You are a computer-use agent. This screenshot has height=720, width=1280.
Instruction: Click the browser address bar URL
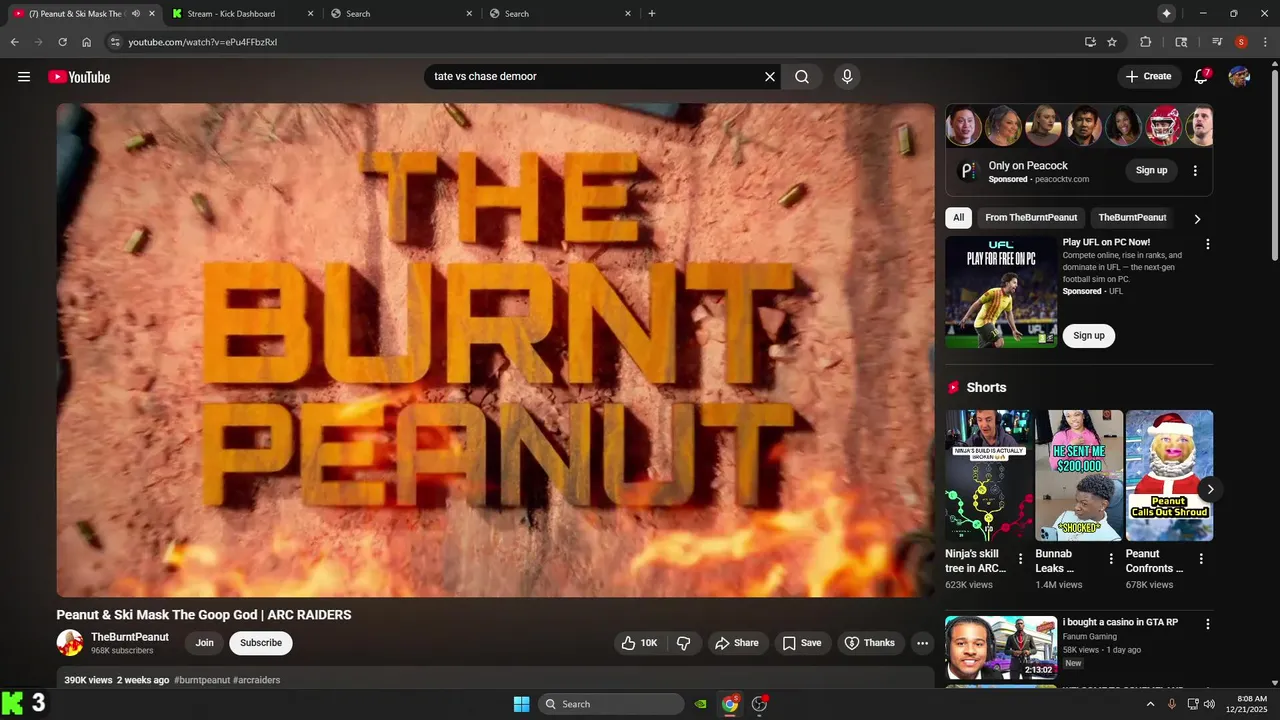click(203, 42)
